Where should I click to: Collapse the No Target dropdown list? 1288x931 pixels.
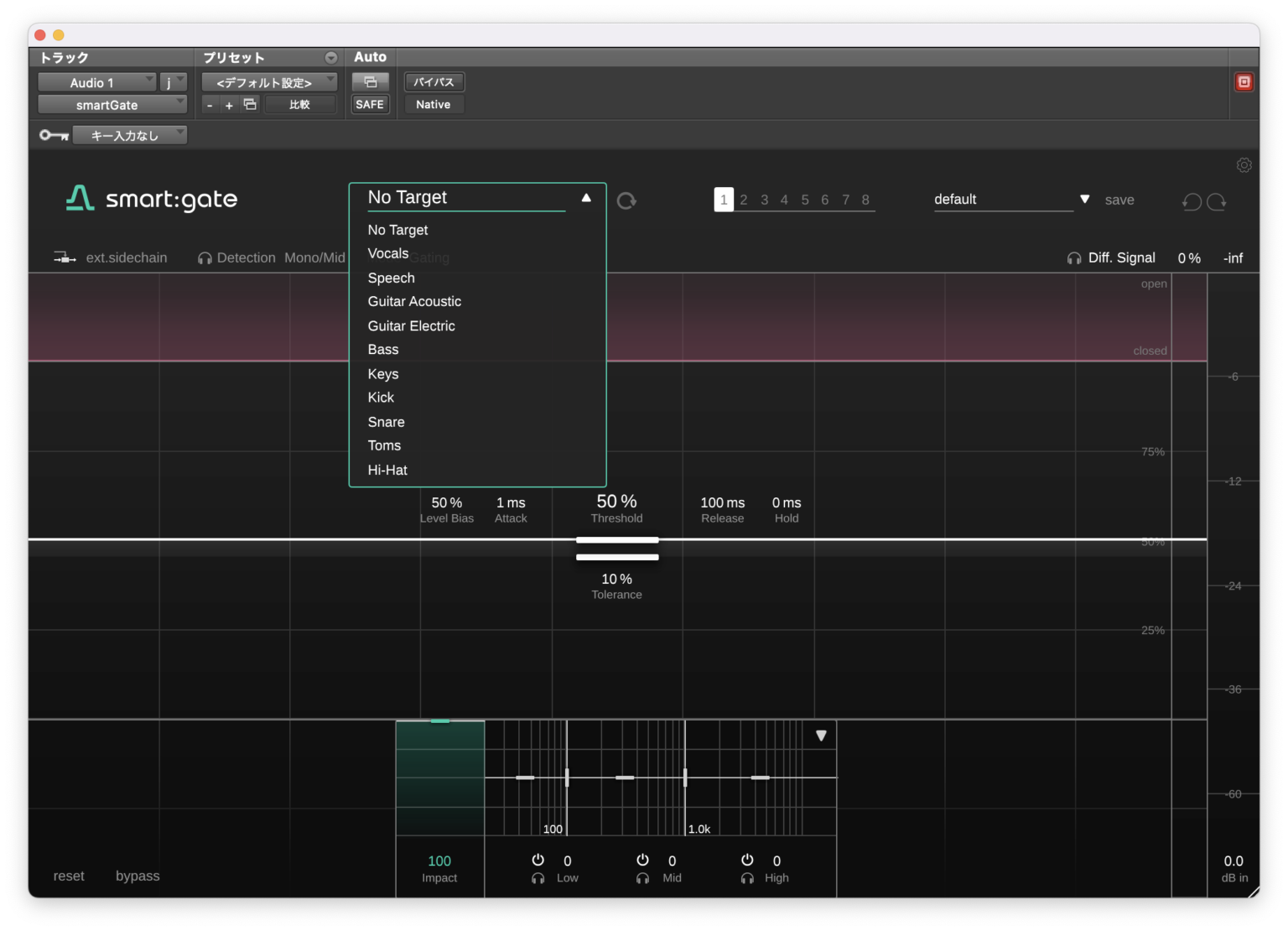[x=585, y=197]
